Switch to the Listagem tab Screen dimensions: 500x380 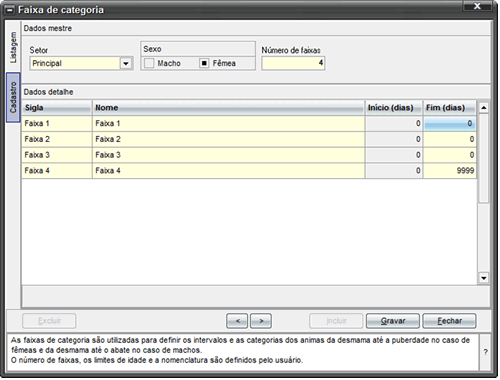click(x=13, y=47)
